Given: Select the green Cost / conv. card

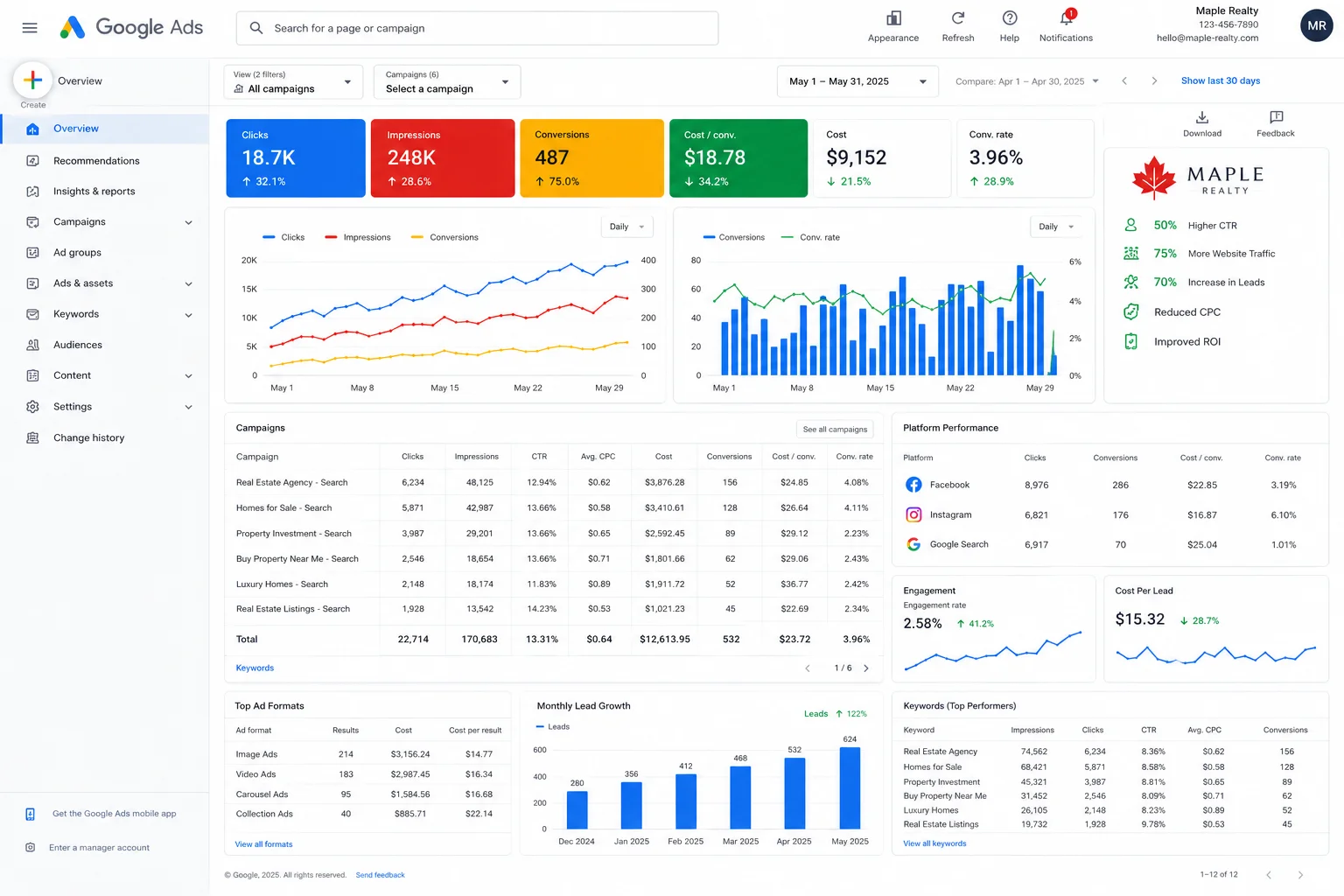Looking at the screenshot, I should click(738, 158).
